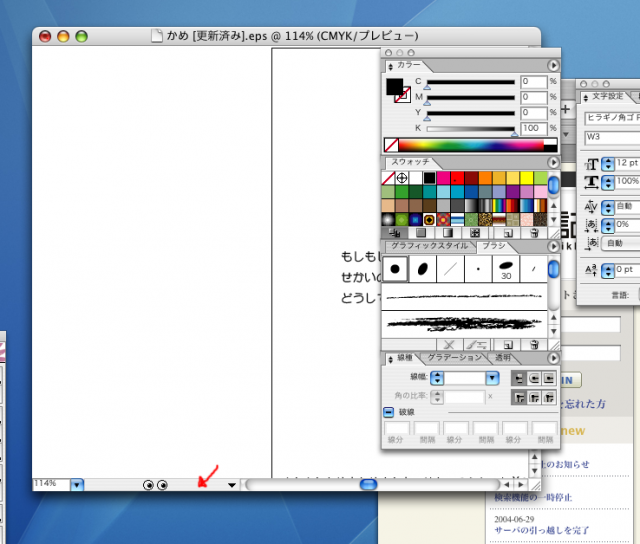
Task: Open the stroke weight dropdown arrow
Action: point(491,378)
